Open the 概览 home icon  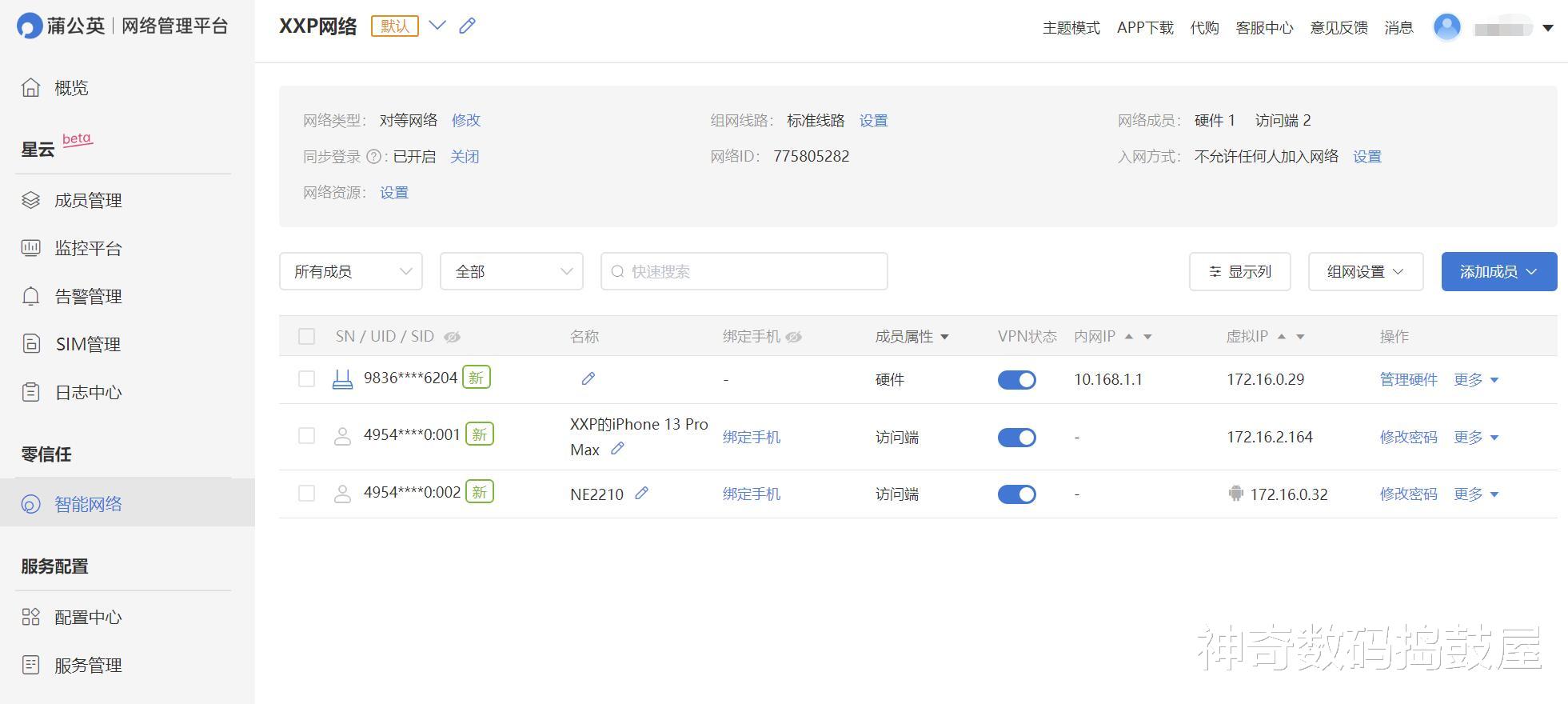point(30,87)
